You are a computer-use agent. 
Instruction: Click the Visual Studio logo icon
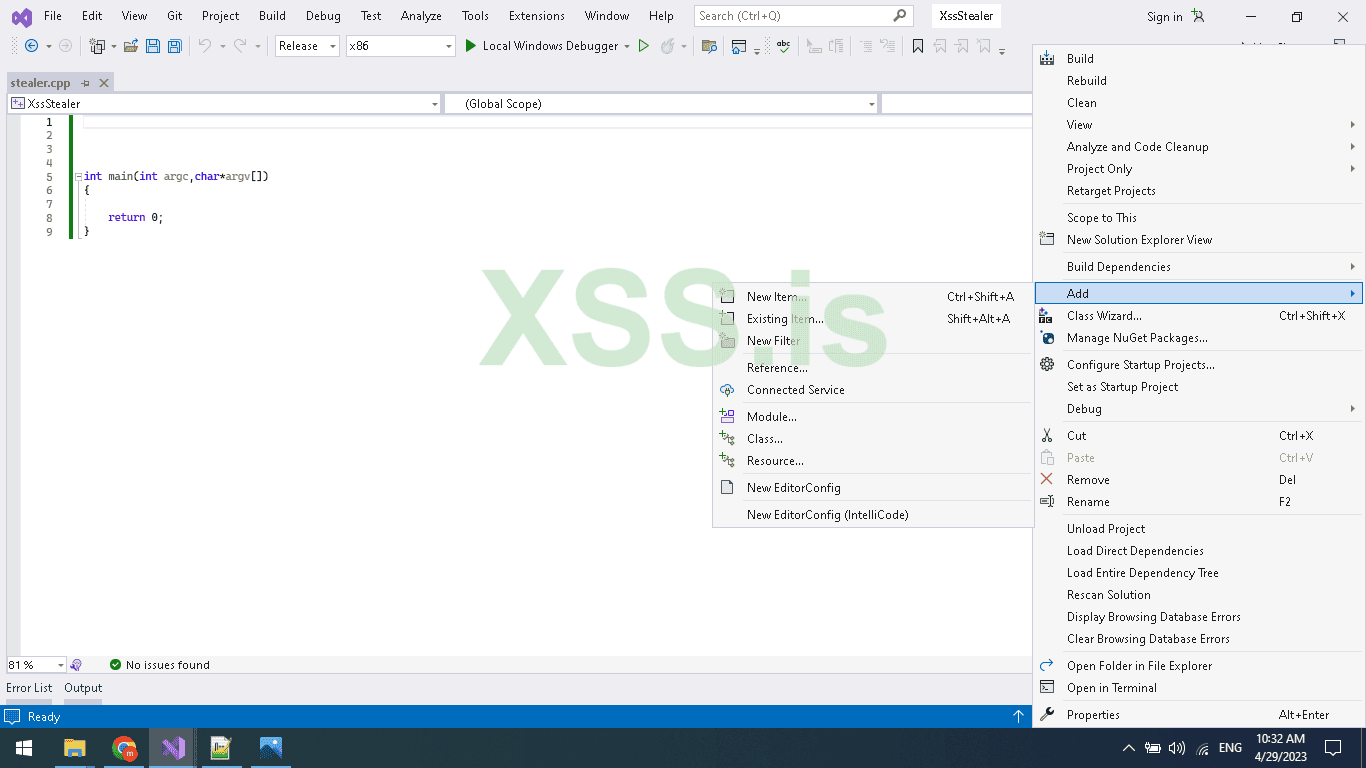tap(21, 16)
